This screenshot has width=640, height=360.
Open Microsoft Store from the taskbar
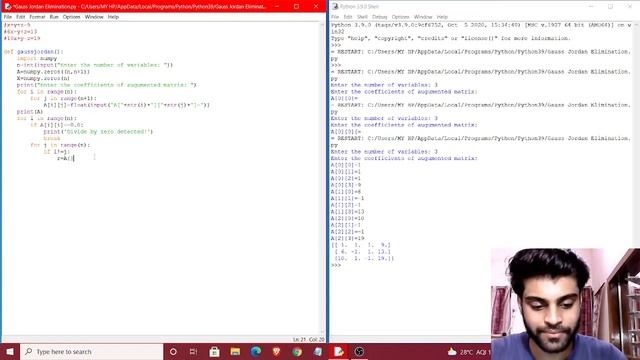coord(214,351)
